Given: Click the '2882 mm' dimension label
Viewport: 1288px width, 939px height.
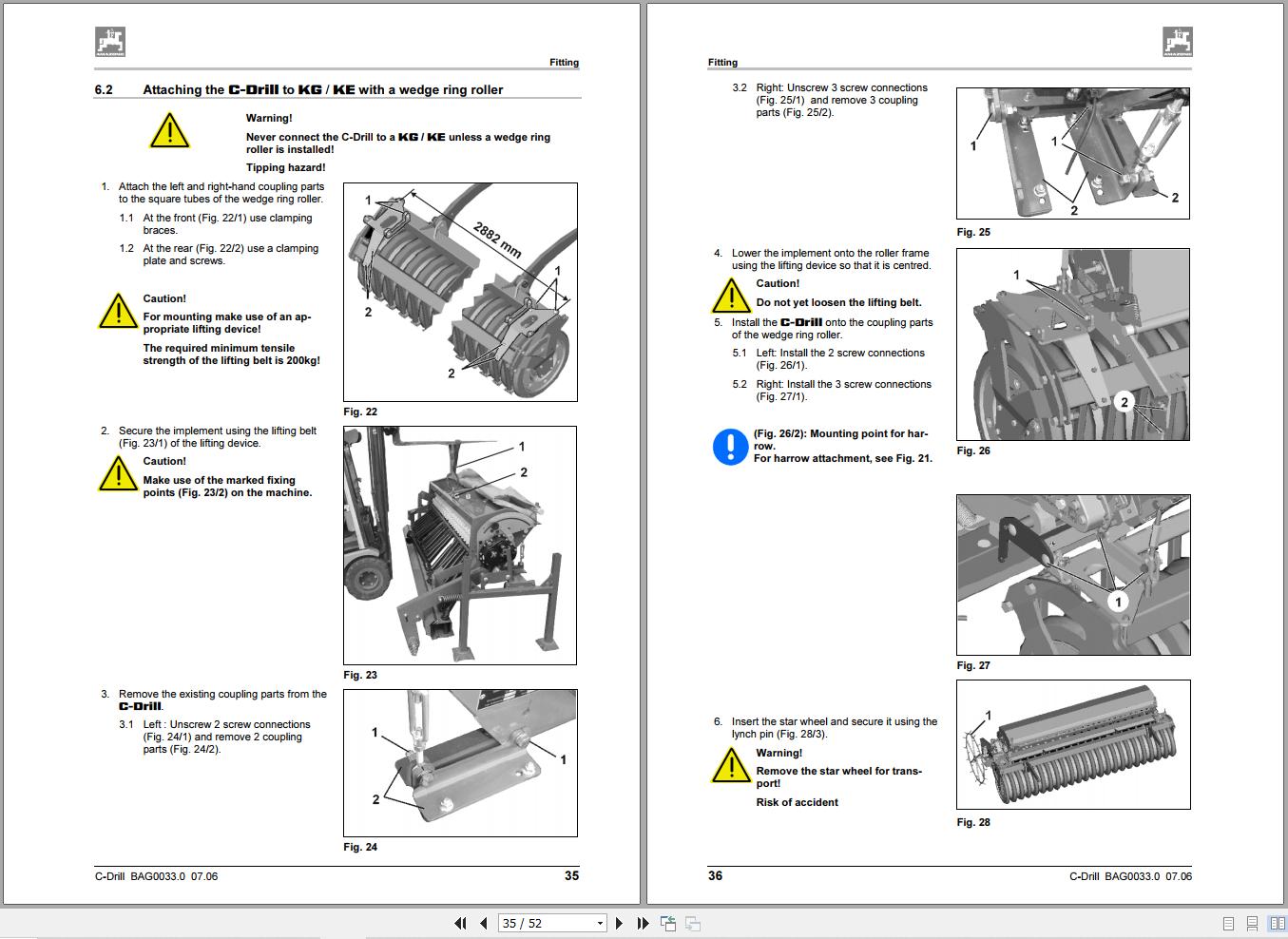Looking at the screenshot, I should [497, 239].
